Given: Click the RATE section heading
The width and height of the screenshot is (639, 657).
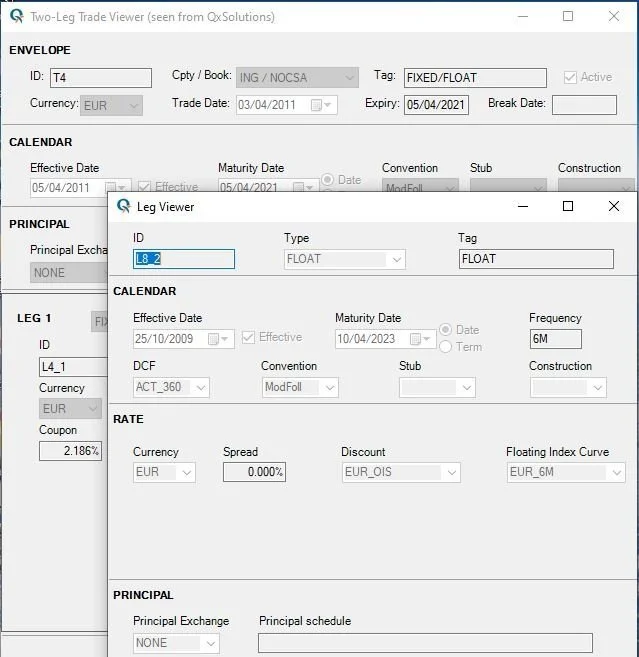Looking at the screenshot, I should (128, 419).
